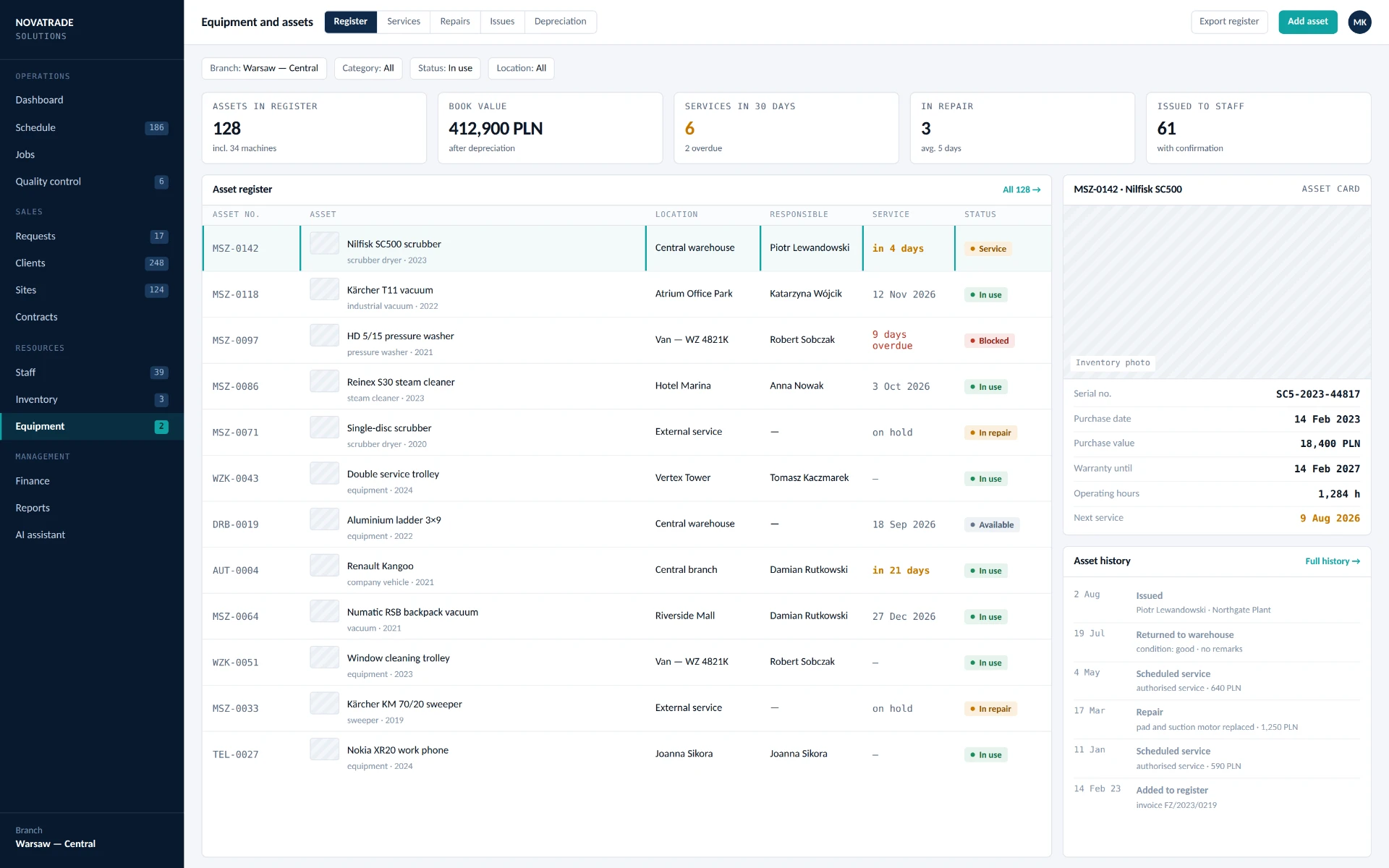Open the All 128 link
This screenshot has height=868, width=1389.
tap(1021, 190)
